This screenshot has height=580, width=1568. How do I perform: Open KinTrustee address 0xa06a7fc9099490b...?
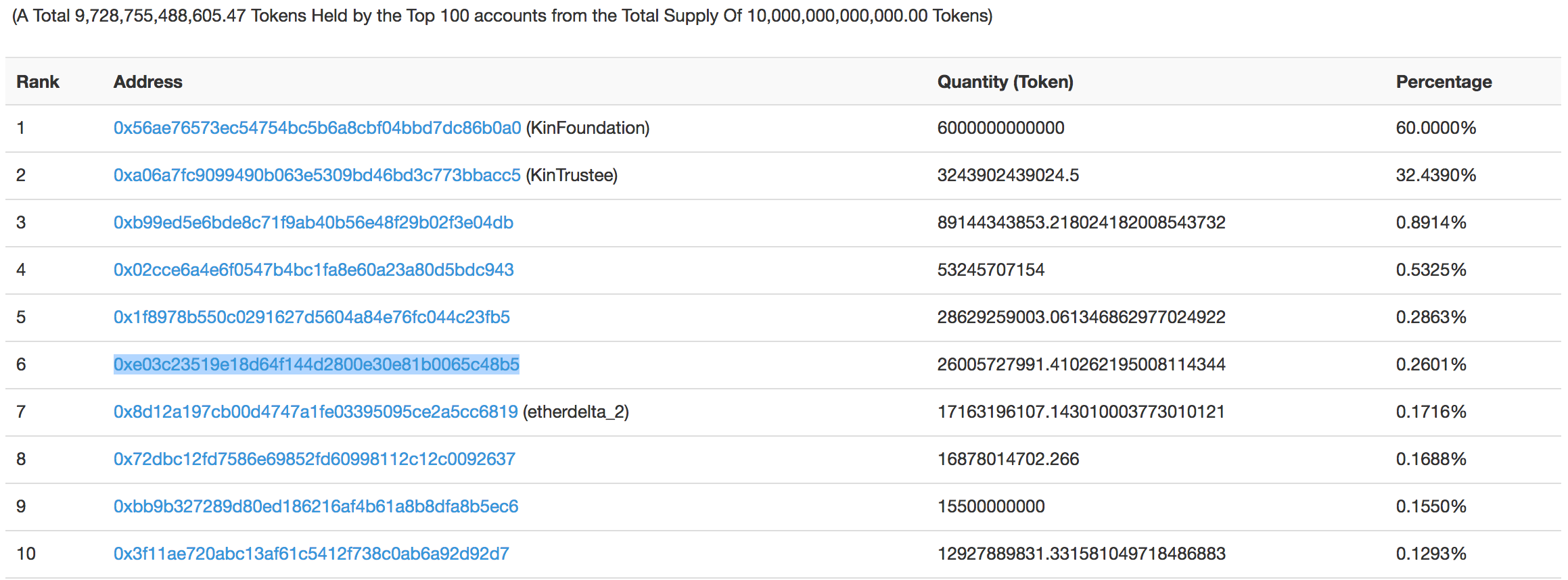(x=317, y=175)
